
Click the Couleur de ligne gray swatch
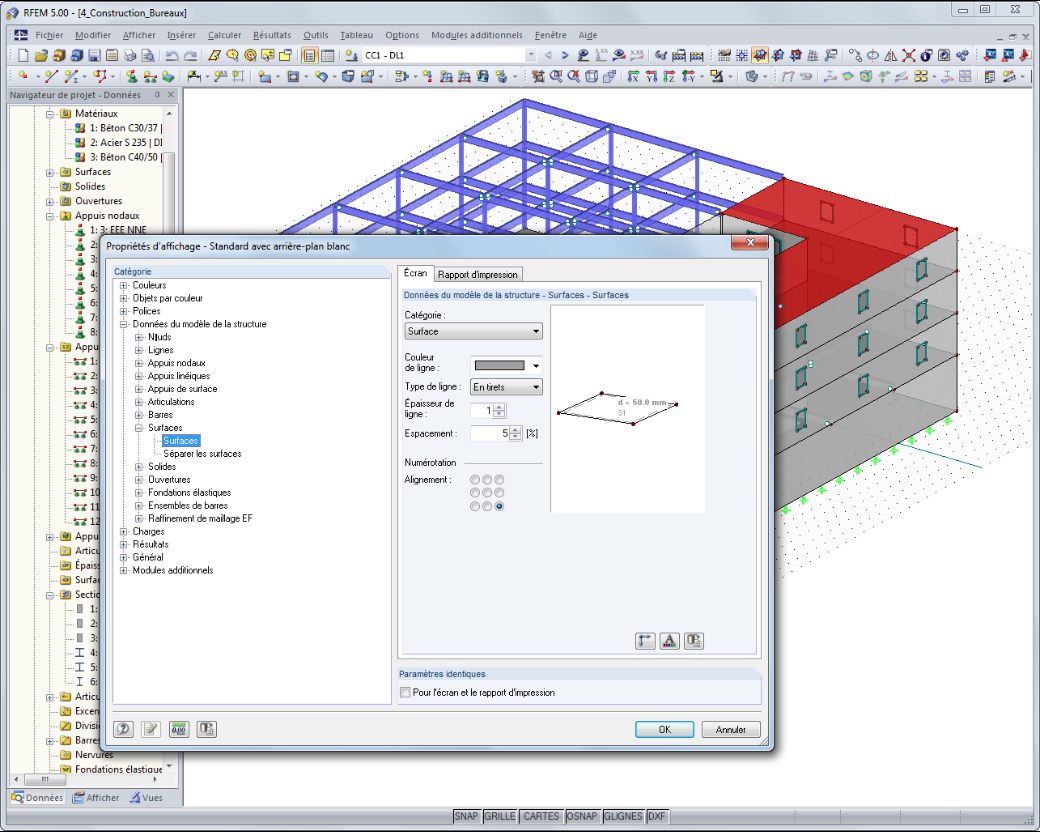pos(499,366)
